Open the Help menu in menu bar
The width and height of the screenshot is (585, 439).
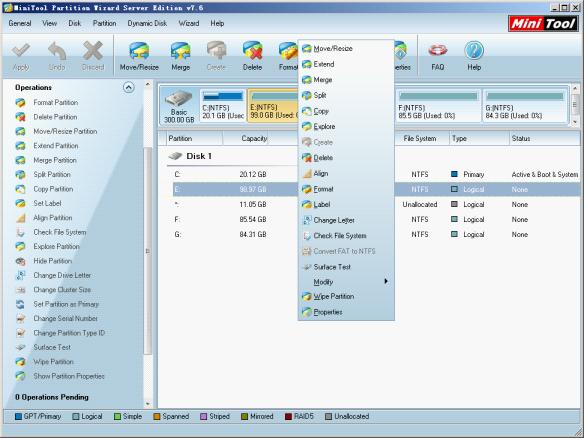[217, 23]
